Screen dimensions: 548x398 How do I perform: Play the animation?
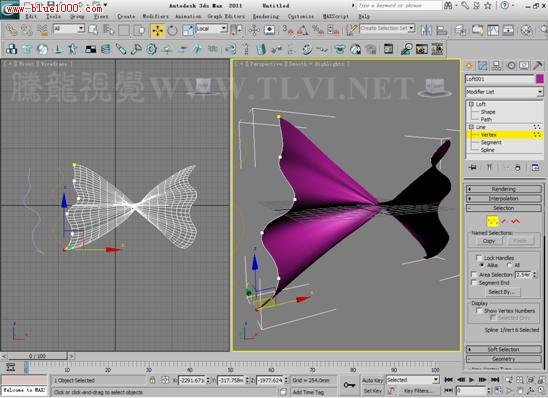[471, 379]
